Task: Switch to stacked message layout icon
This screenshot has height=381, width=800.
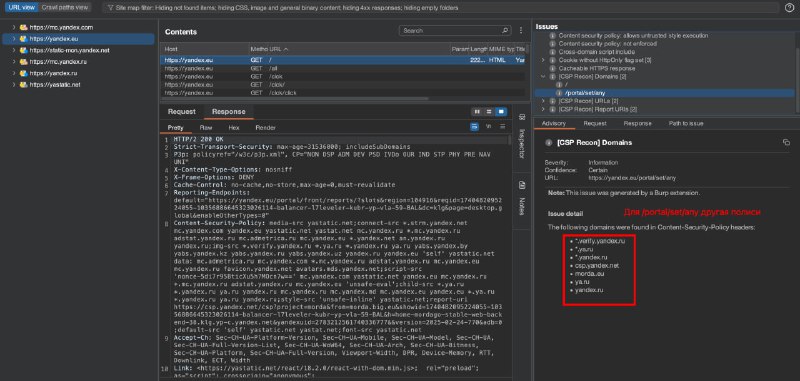Action: coord(489,112)
